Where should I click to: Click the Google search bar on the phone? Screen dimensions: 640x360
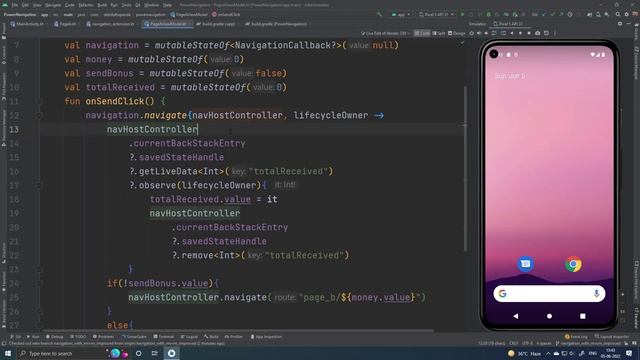tap(549, 293)
